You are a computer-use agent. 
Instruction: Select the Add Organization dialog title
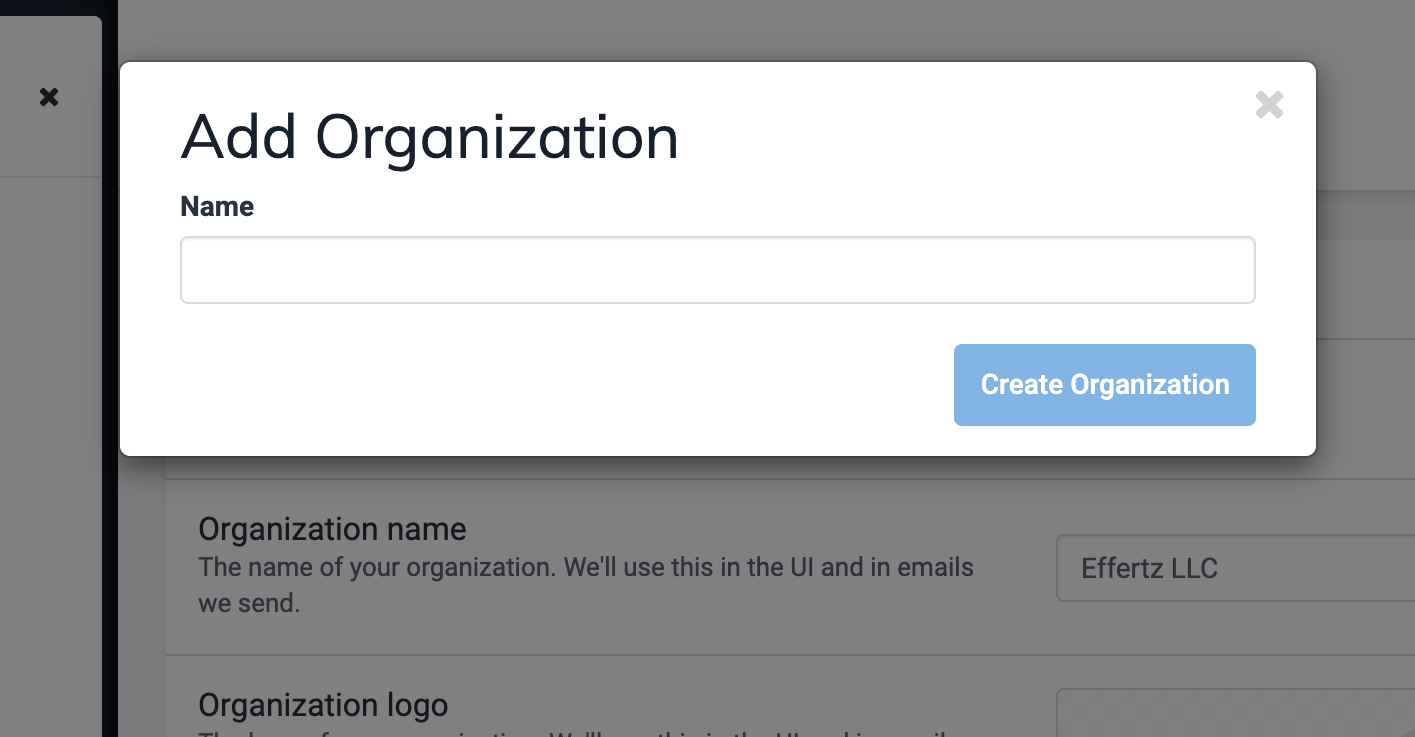point(429,137)
